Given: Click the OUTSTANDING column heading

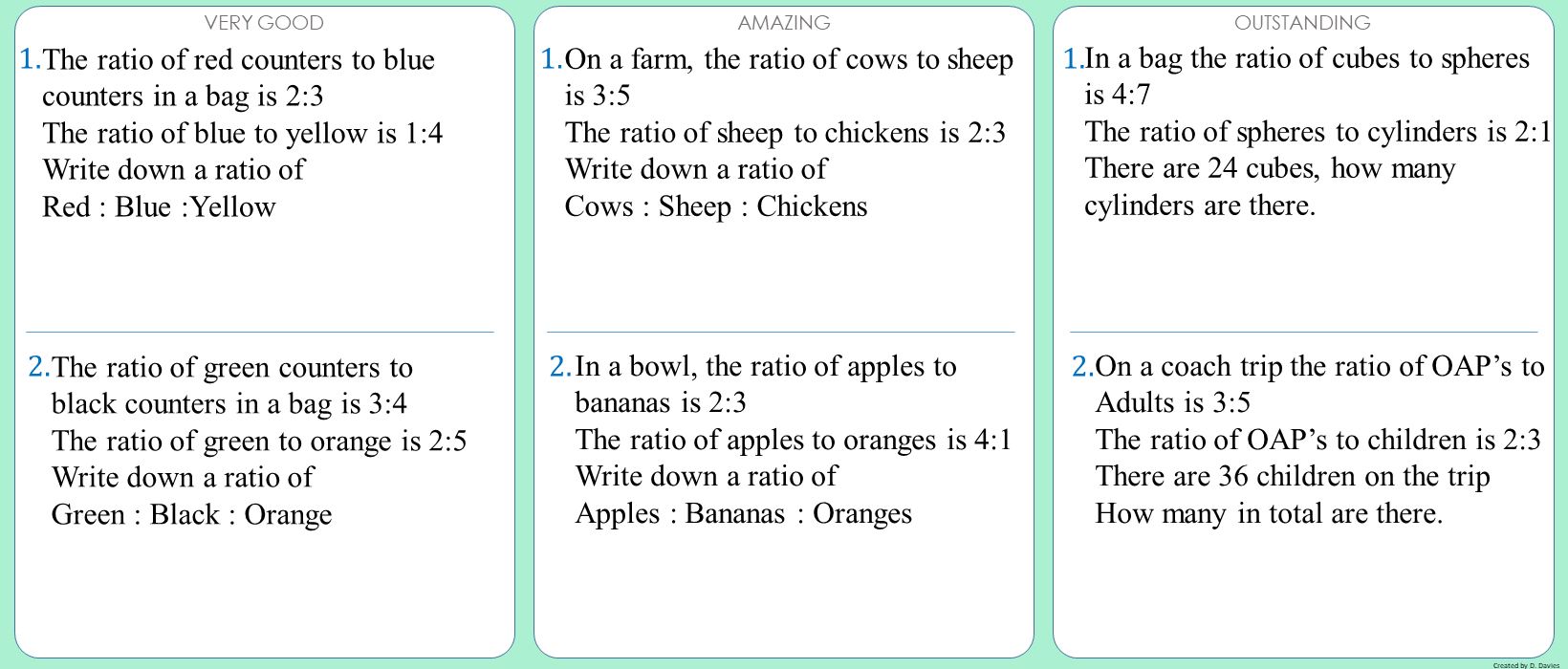Looking at the screenshot, I should 1302,22.
